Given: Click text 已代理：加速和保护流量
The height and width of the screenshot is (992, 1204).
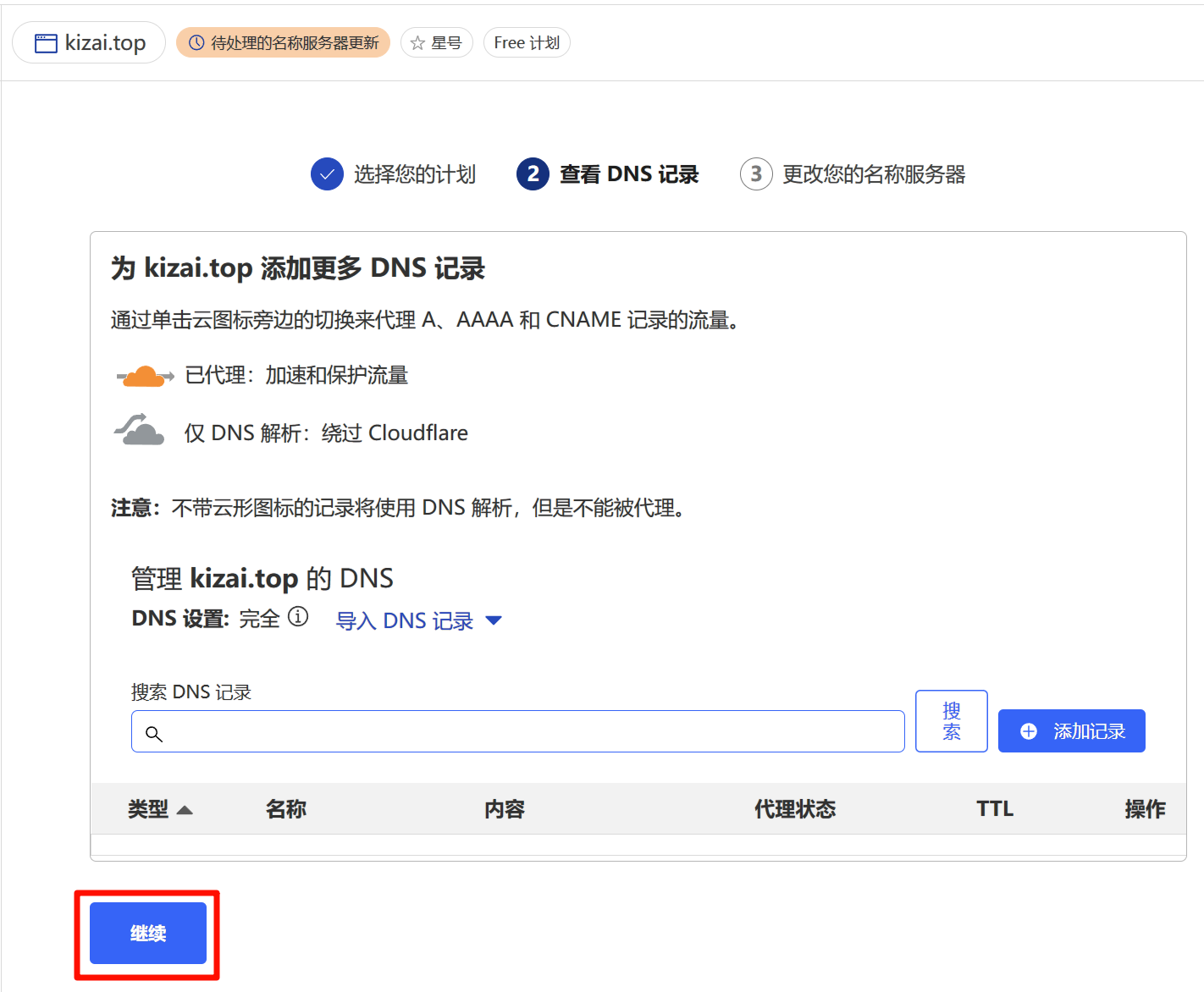Looking at the screenshot, I should [x=296, y=375].
